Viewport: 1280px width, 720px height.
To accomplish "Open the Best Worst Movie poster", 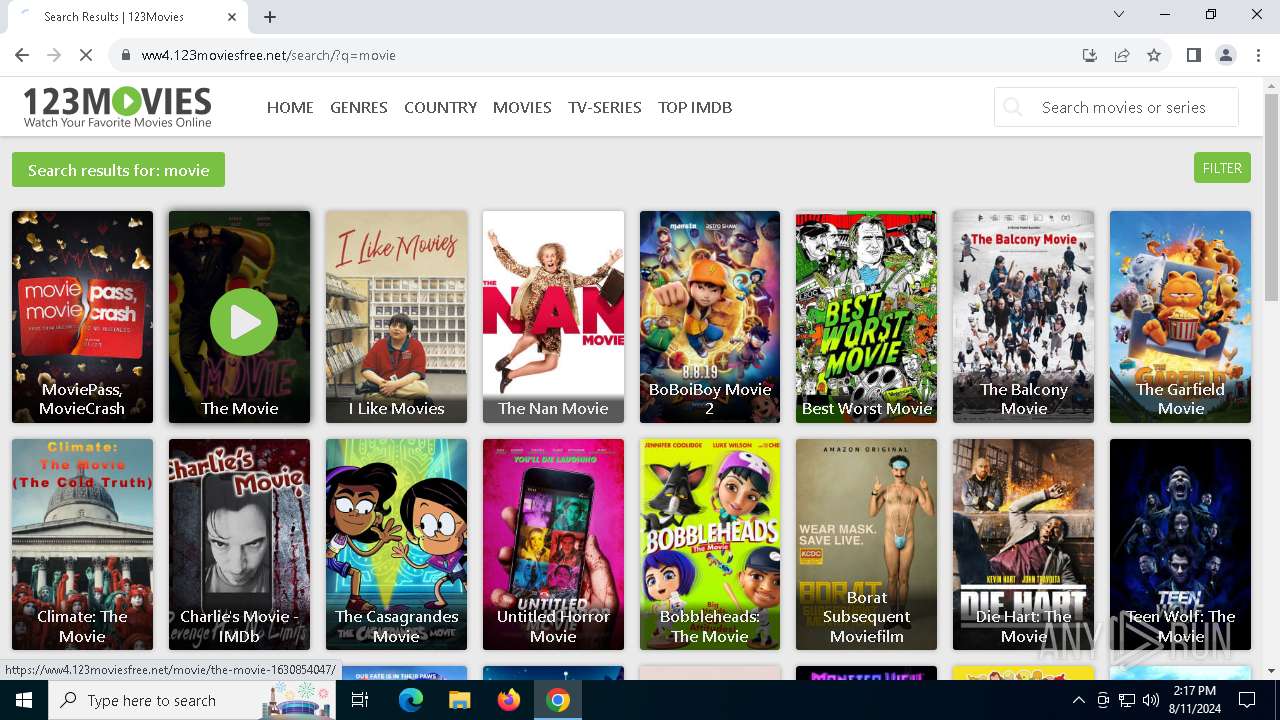I will click(x=867, y=317).
